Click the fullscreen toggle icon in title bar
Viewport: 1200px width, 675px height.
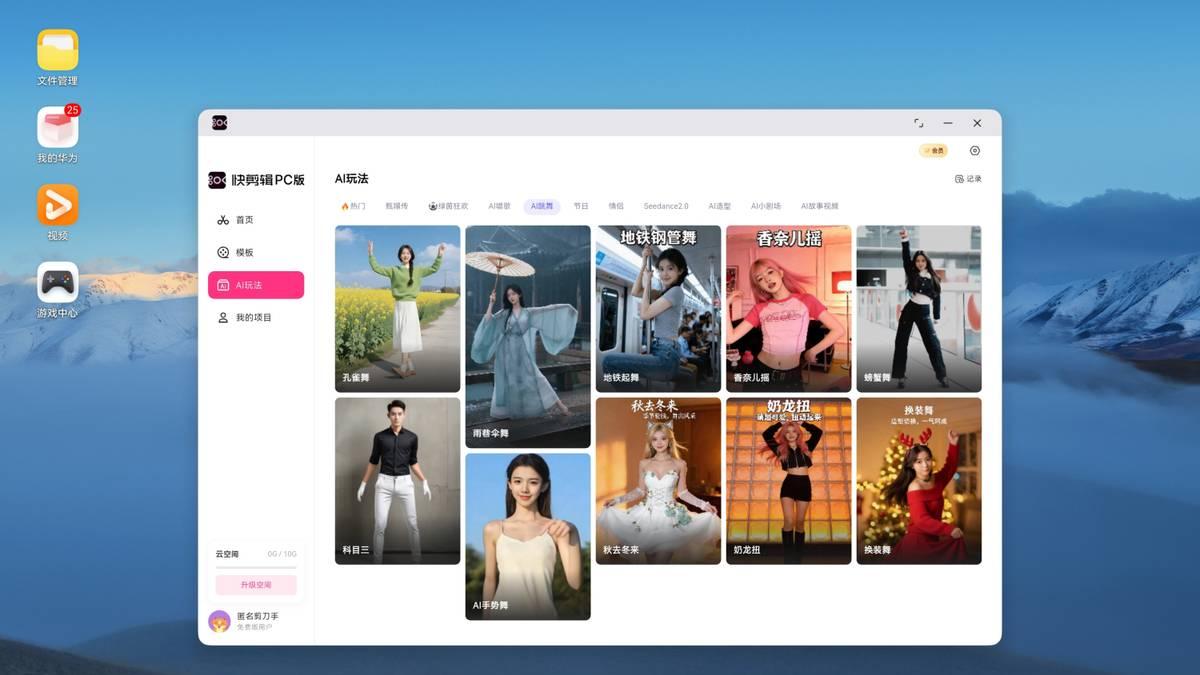918,123
